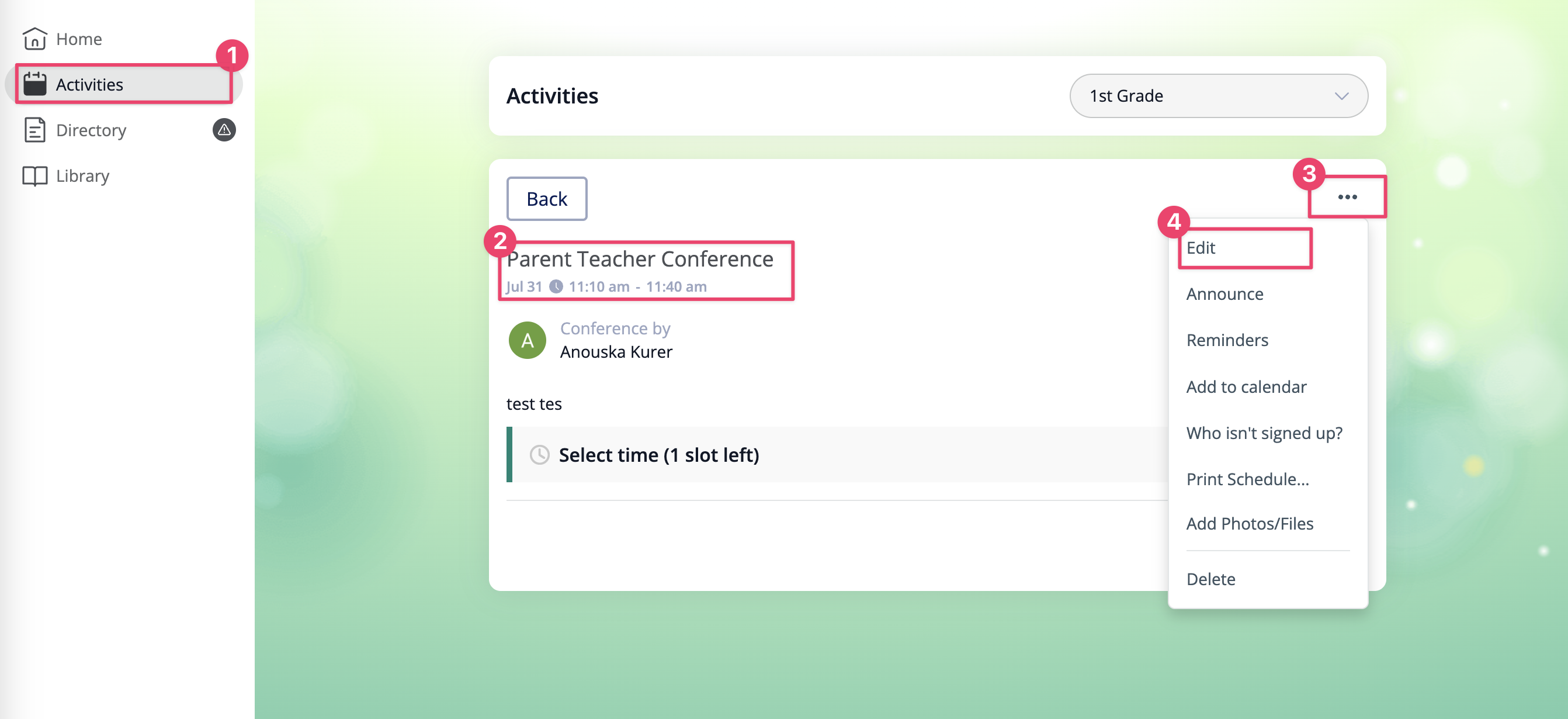Click the green avatar letter A

pyautogui.click(x=527, y=340)
